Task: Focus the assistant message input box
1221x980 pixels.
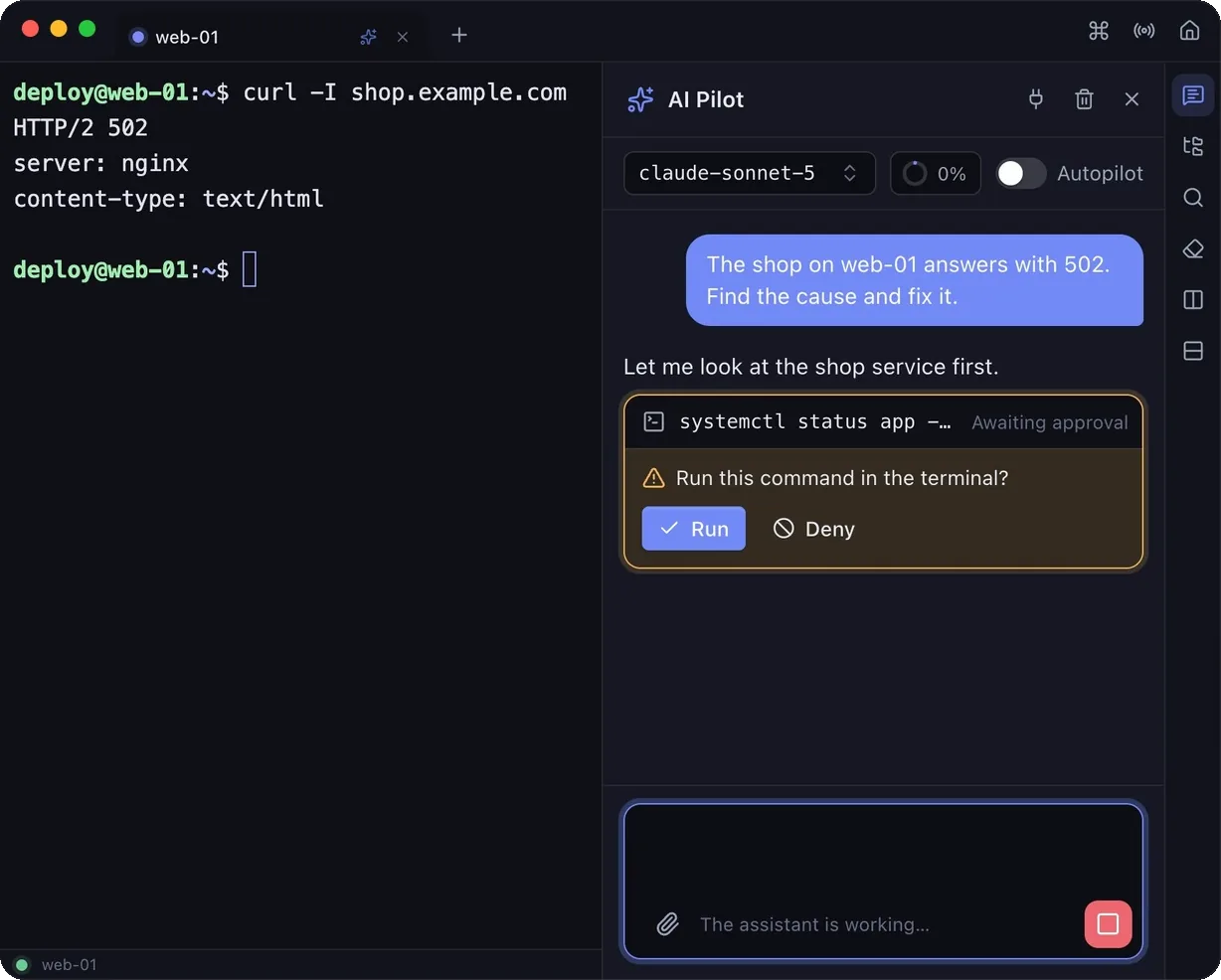Action: [x=884, y=882]
